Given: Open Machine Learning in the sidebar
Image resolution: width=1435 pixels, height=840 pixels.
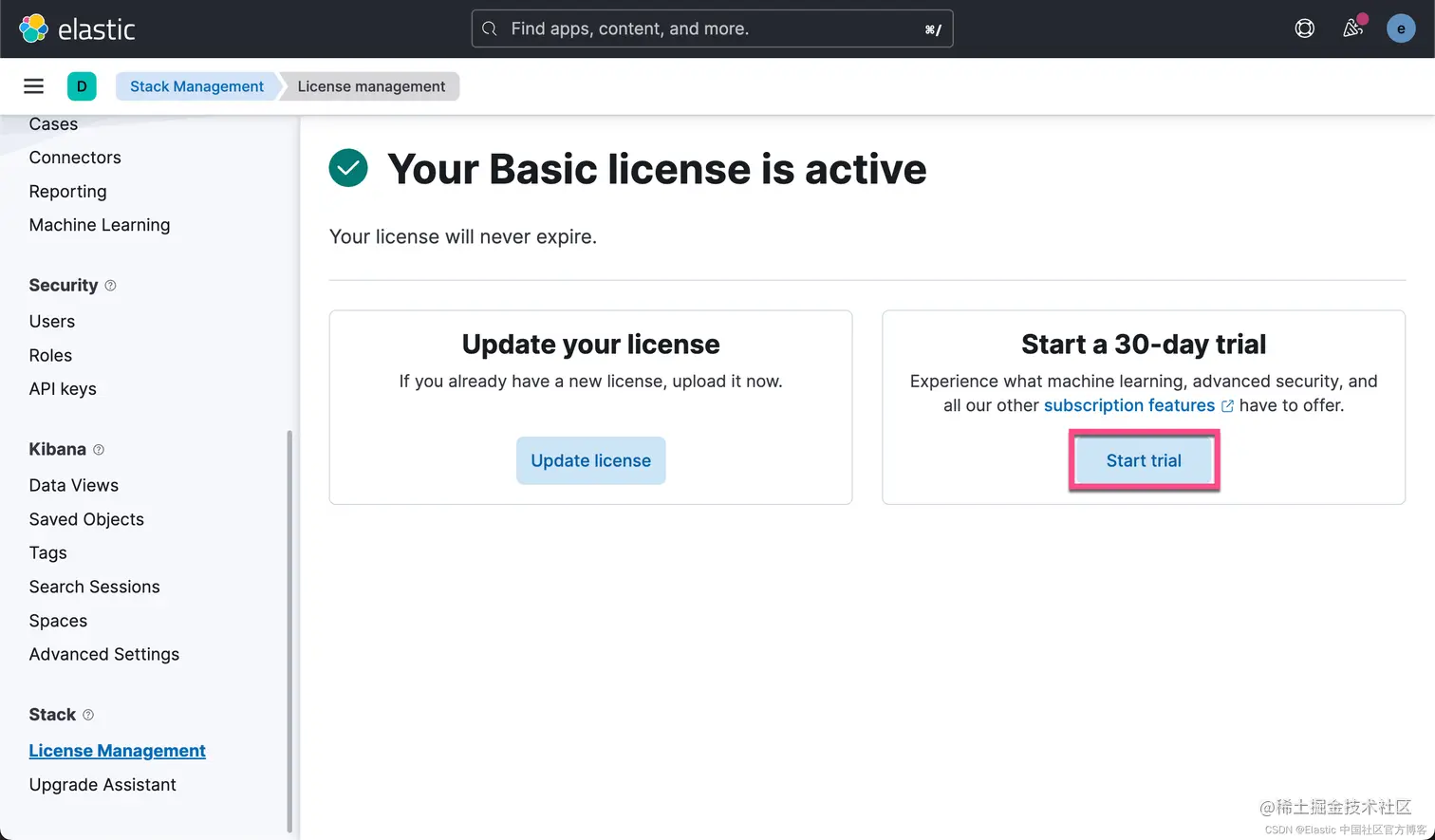Looking at the screenshot, I should pos(100,225).
